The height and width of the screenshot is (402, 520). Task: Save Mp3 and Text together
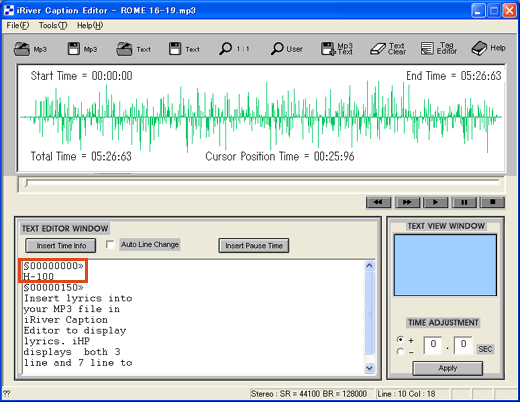pos(337,49)
